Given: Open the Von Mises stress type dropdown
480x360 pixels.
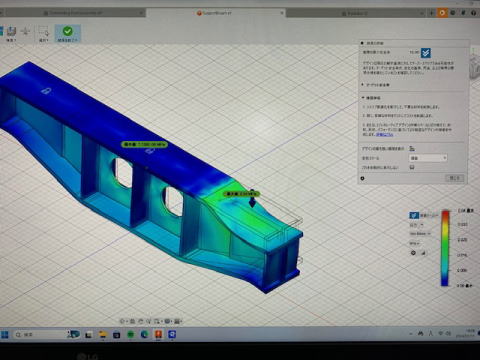Looking at the screenshot, I should (x=420, y=234).
